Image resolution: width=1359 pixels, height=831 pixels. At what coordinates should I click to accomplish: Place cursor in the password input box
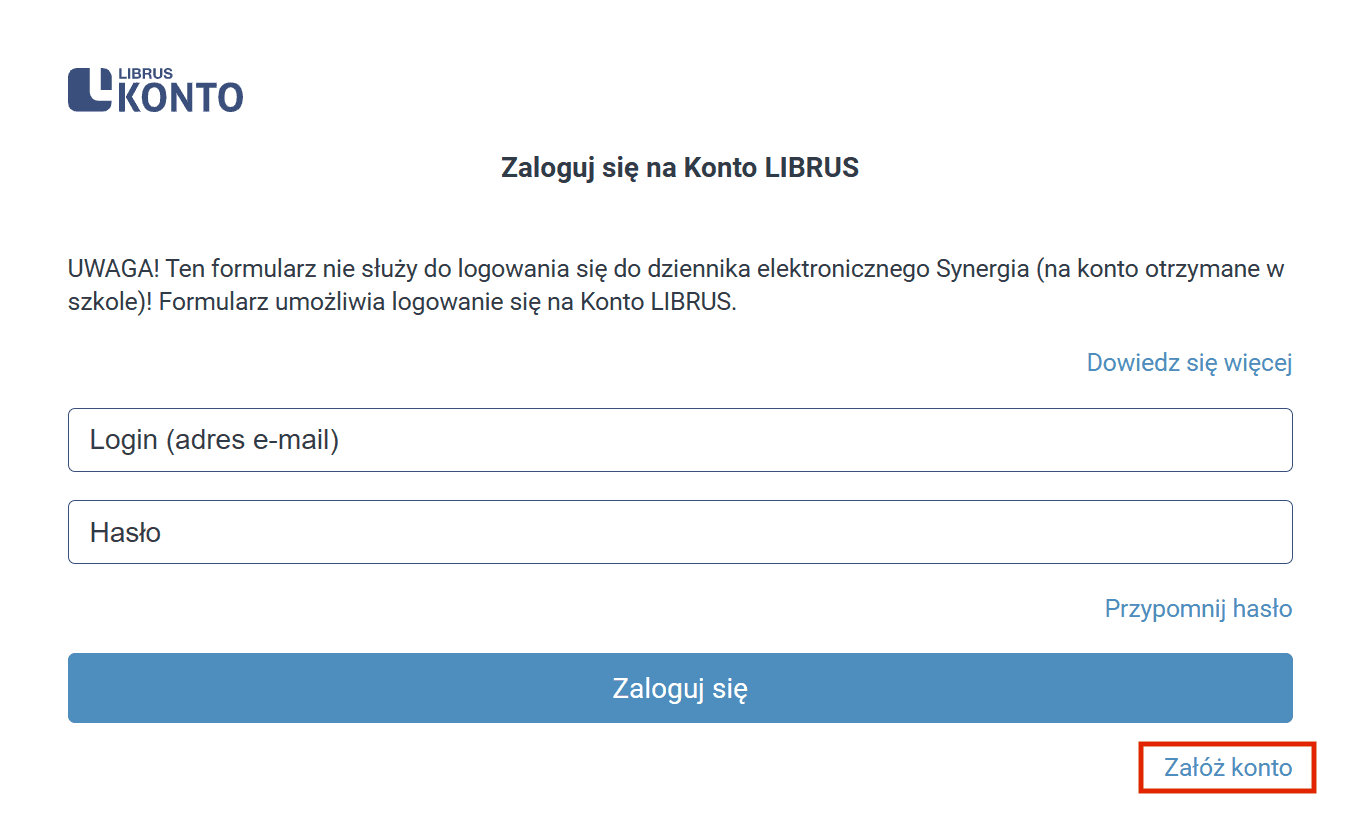[x=680, y=532]
